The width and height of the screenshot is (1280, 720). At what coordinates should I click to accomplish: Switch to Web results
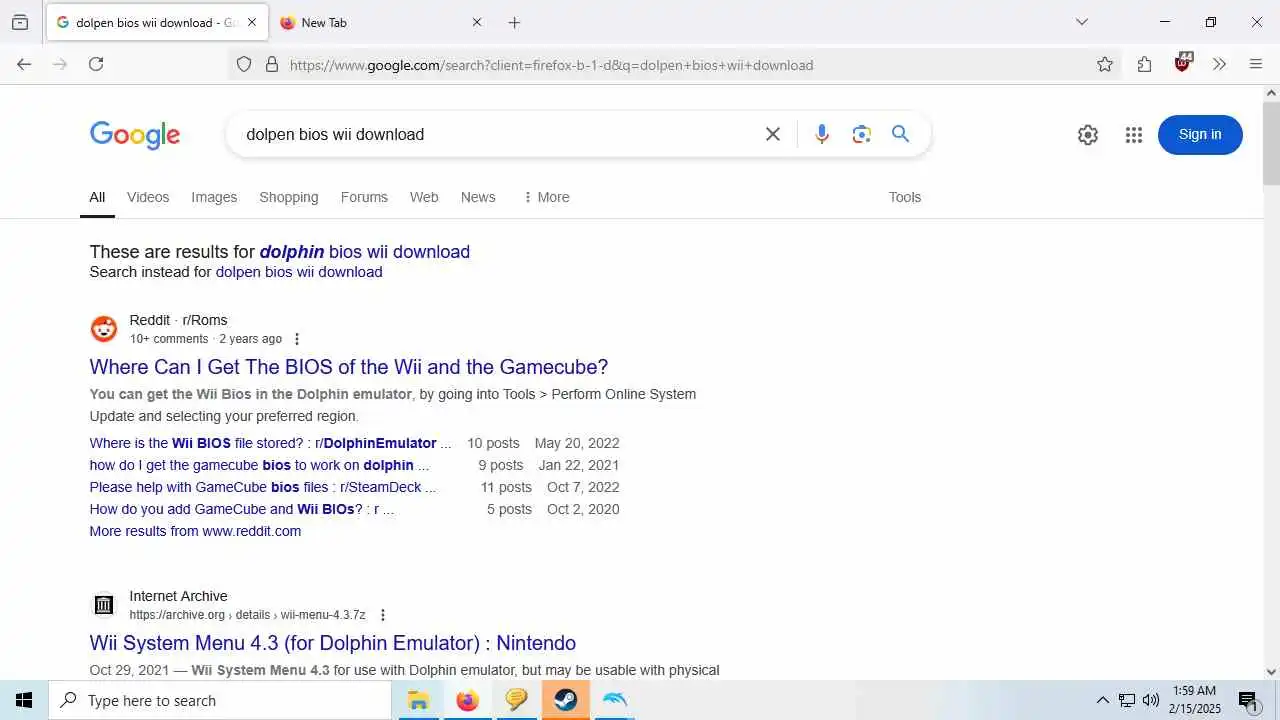424,197
